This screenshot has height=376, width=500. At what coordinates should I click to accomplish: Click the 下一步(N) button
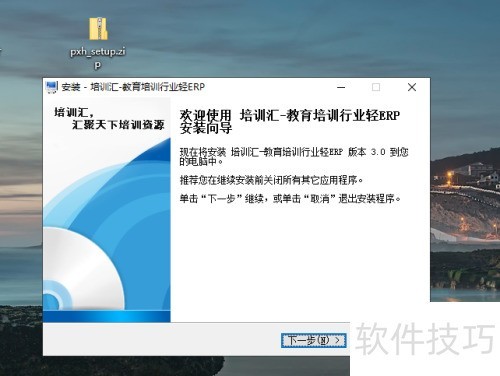tap(314, 340)
